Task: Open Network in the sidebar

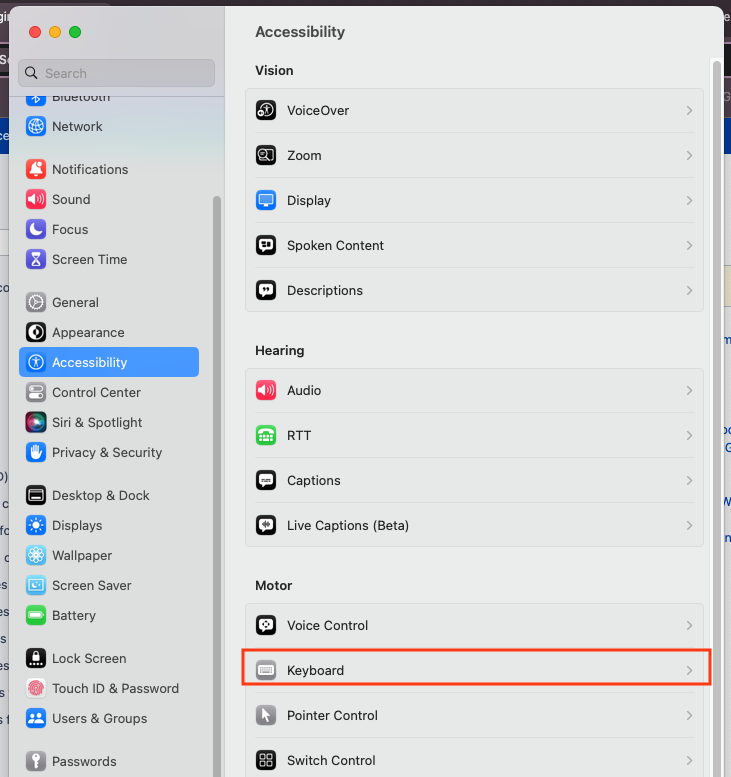Action: [x=77, y=127]
